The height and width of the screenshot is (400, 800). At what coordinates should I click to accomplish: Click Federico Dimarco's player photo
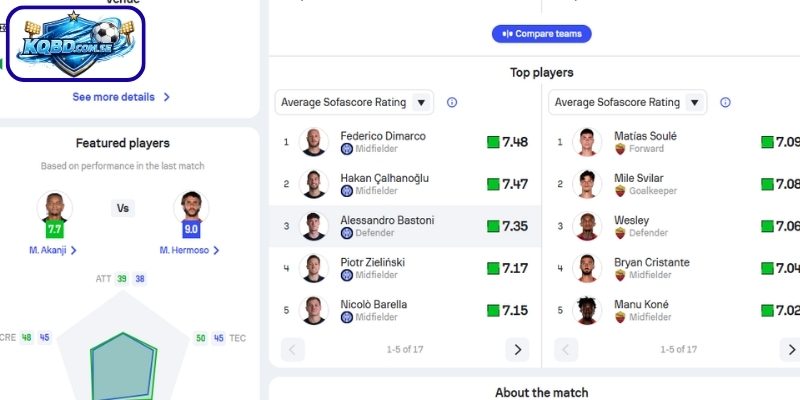(x=314, y=142)
